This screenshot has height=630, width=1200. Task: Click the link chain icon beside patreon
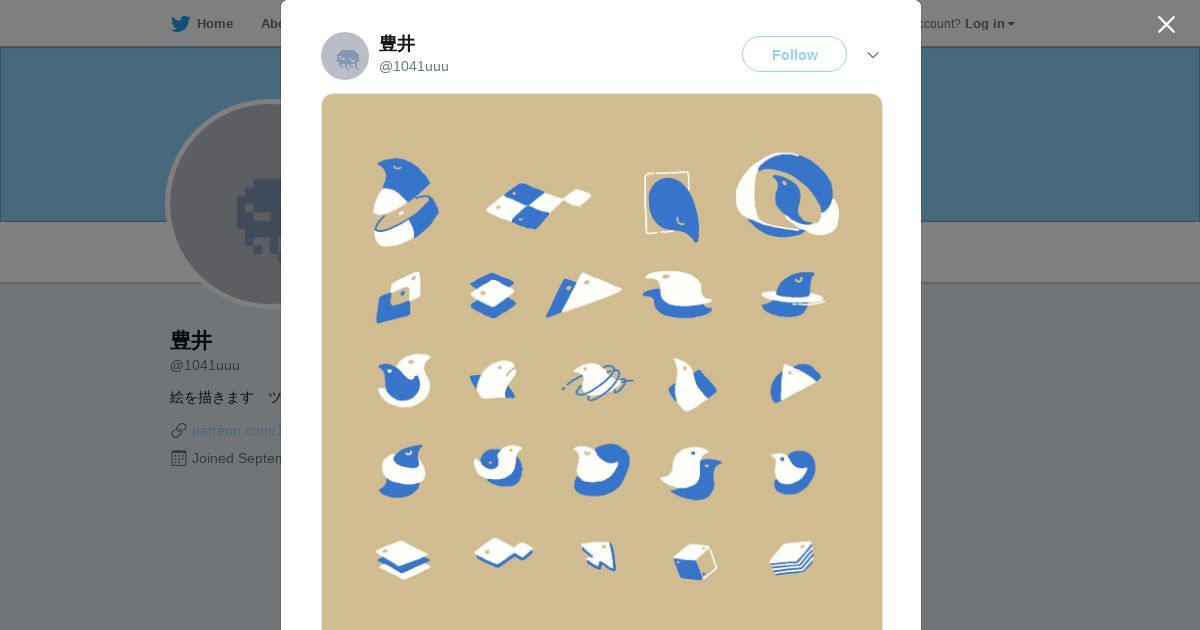179,430
